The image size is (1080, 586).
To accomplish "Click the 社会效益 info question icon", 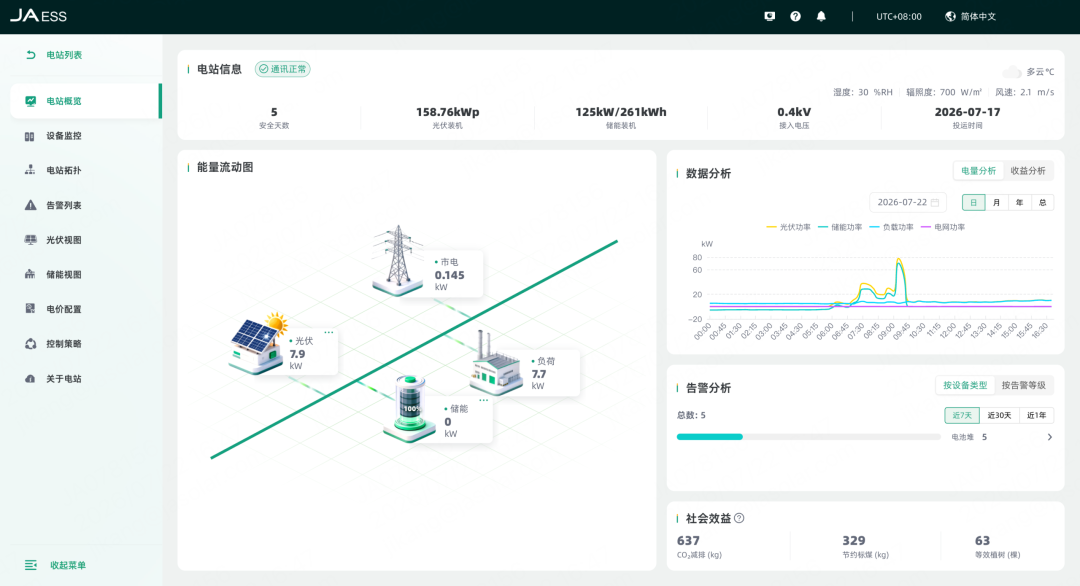I will (739, 518).
